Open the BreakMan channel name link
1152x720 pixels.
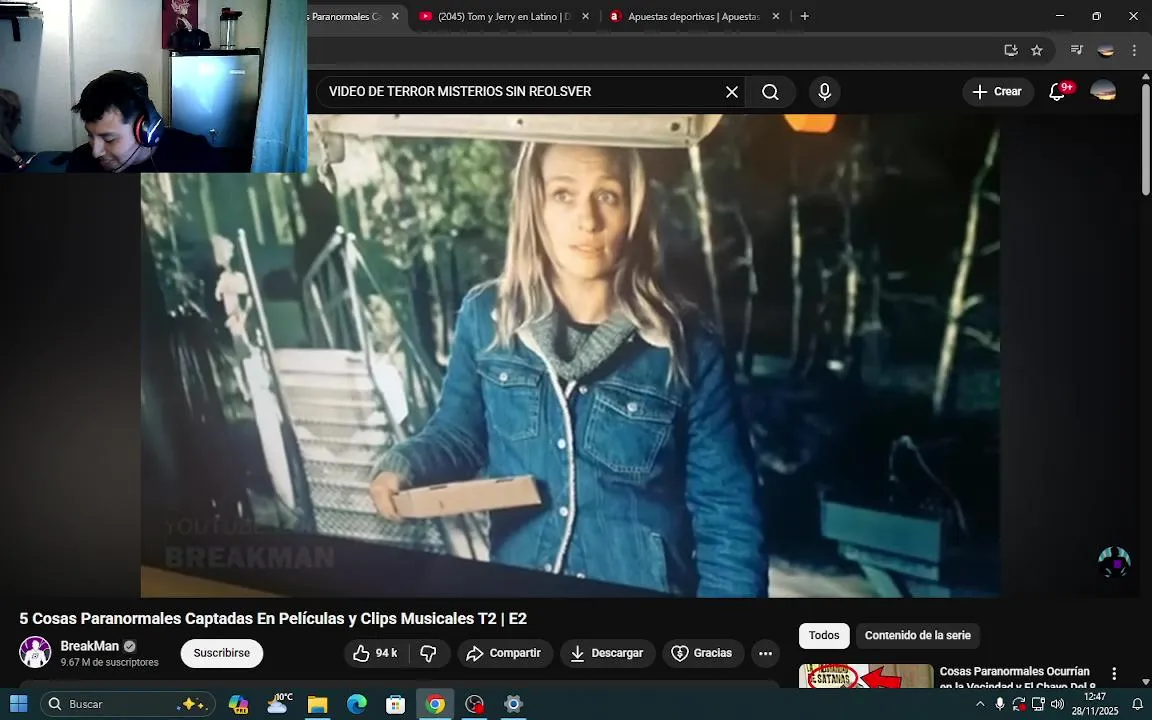tap(90, 646)
